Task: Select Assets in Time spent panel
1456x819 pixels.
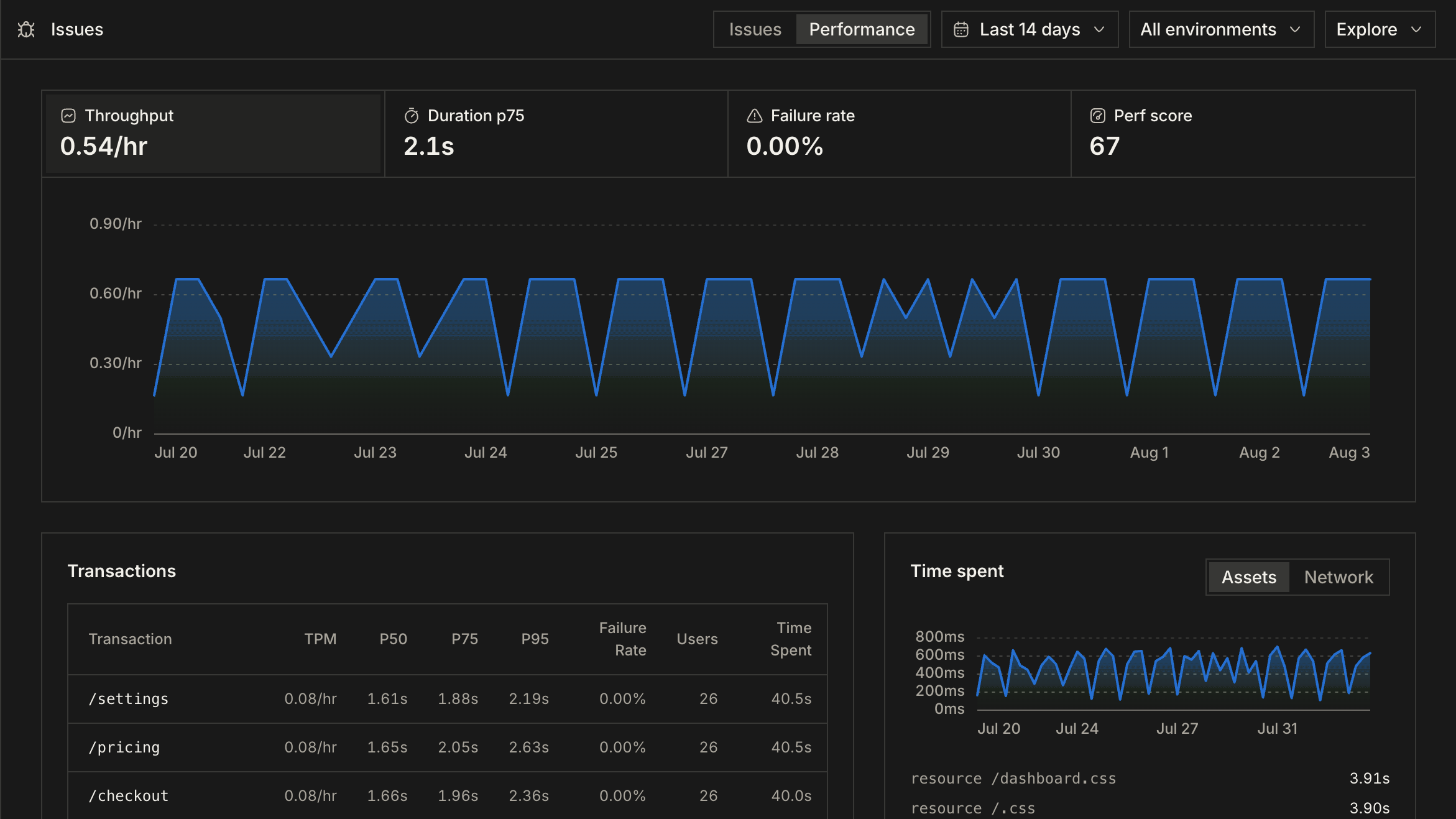Action: [x=1249, y=577]
